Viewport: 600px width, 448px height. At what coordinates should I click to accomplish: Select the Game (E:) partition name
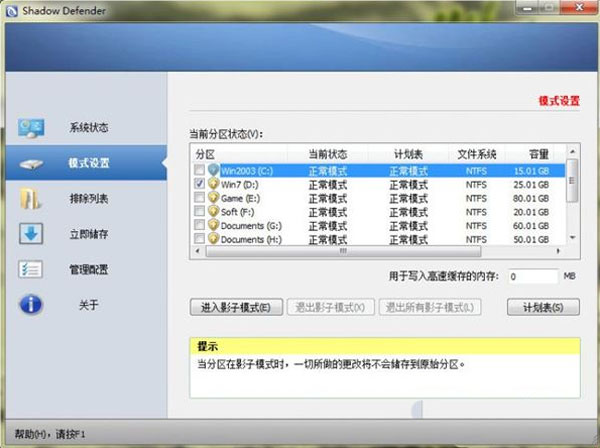(x=240, y=198)
